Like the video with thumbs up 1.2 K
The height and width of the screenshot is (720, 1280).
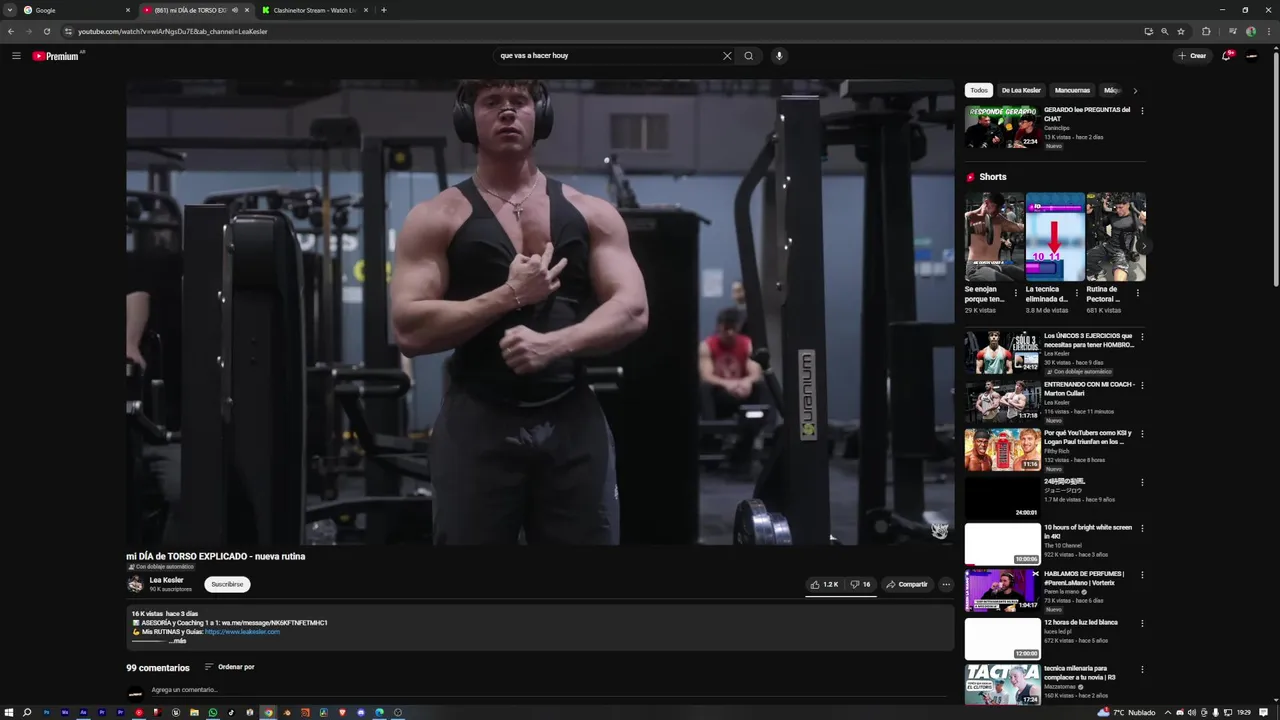point(824,584)
